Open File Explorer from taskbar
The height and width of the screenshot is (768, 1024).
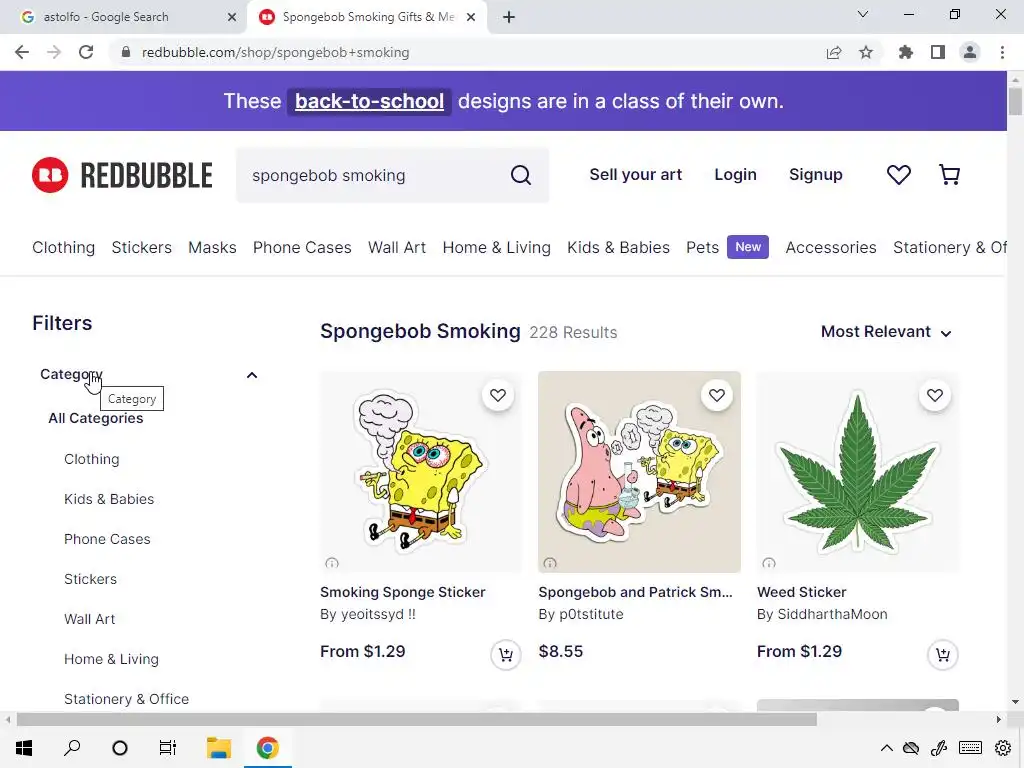pyautogui.click(x=219, y=748)
